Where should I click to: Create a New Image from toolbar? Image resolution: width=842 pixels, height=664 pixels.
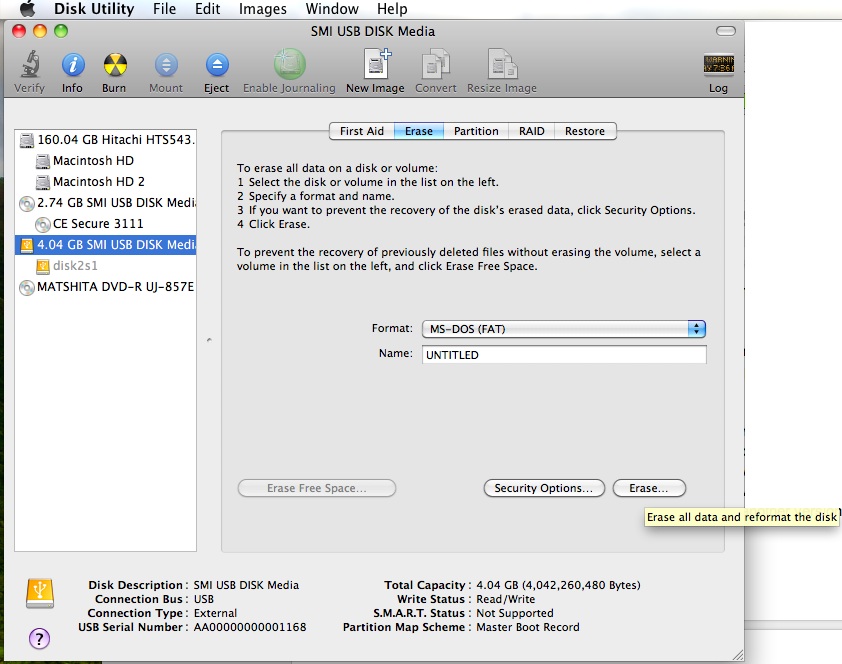click(x=376, y=64)
